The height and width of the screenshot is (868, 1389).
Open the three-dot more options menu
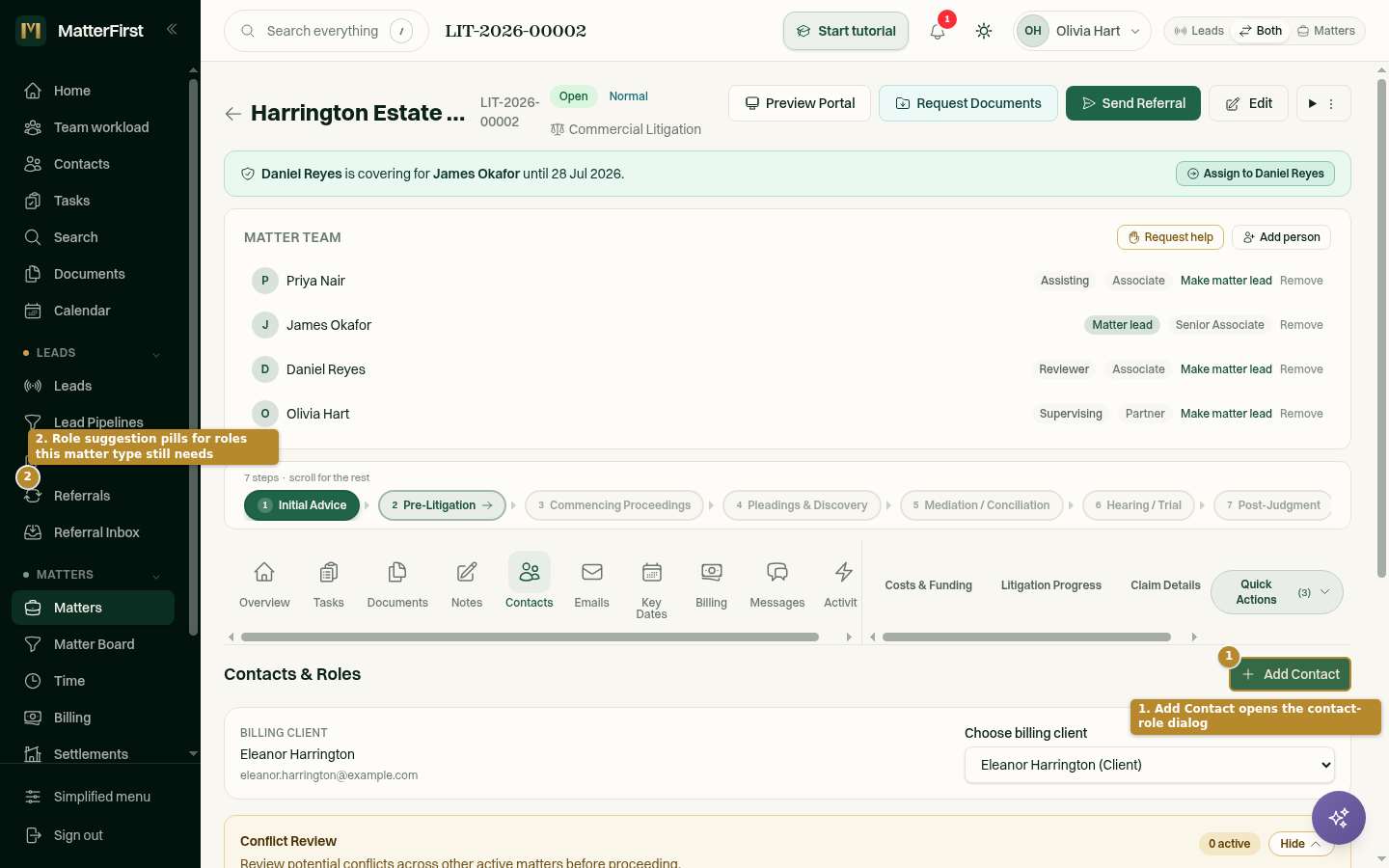(x=1331, y=103)
